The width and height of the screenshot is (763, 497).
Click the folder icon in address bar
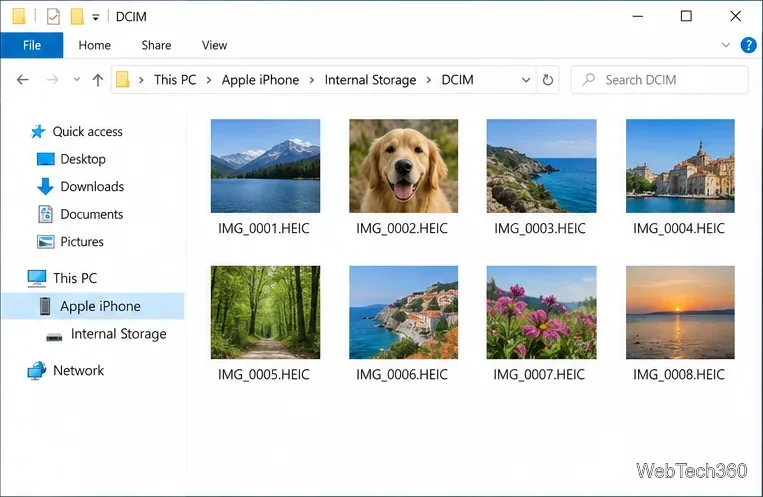(123, 79)
